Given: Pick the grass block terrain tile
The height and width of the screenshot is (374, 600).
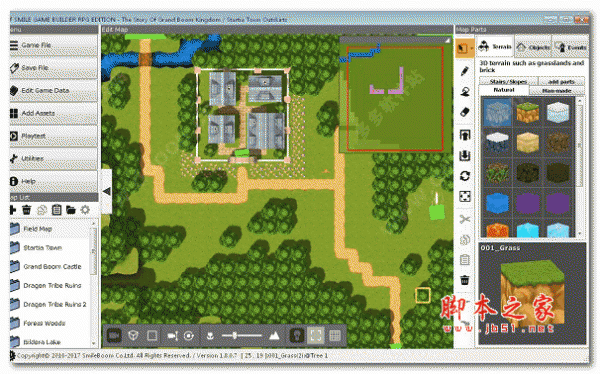Looking at the screenshot, I should [527, 113].
